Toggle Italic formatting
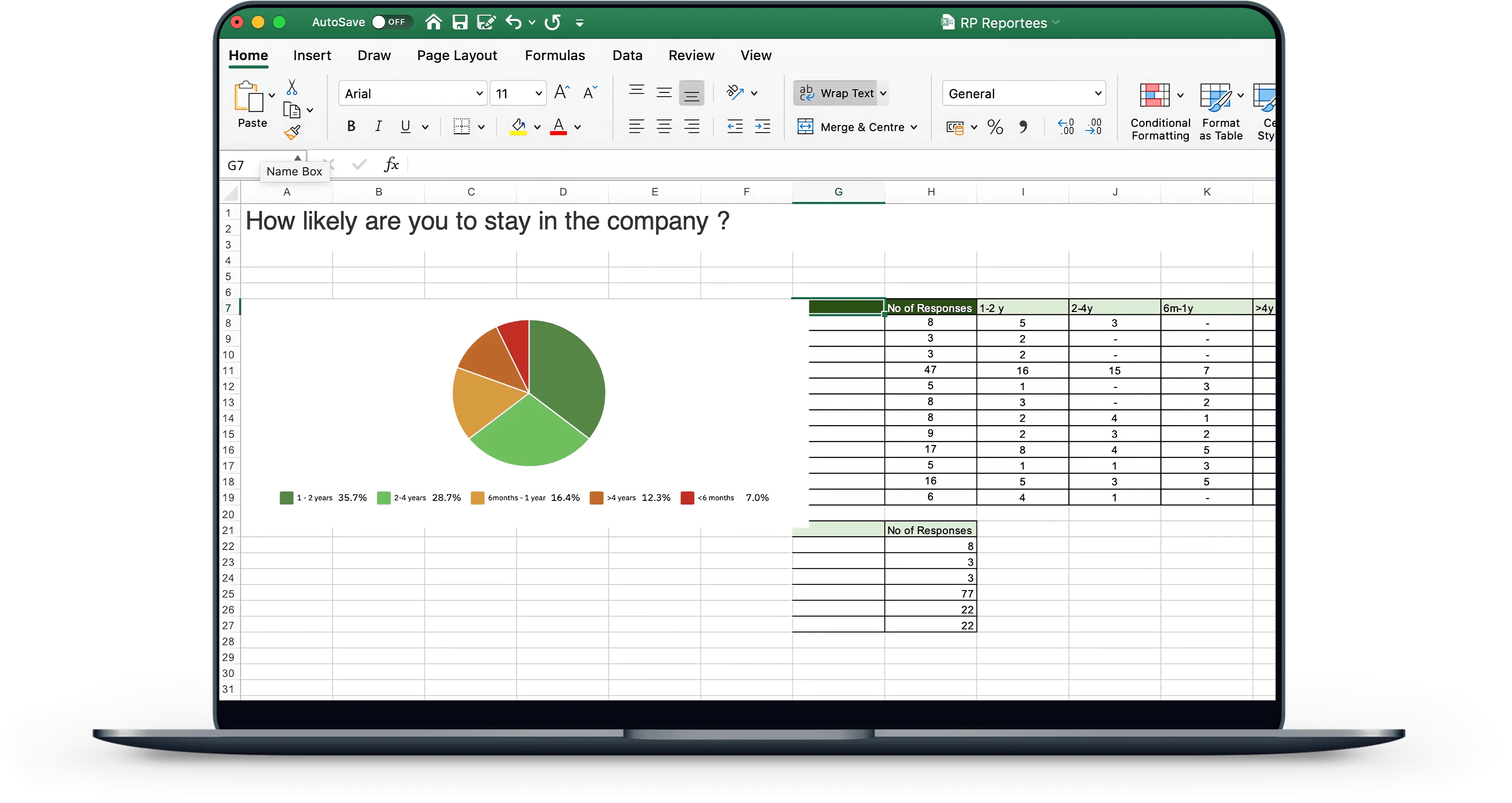This screenshot has height=803, width=1512. (x=379, y=126)
